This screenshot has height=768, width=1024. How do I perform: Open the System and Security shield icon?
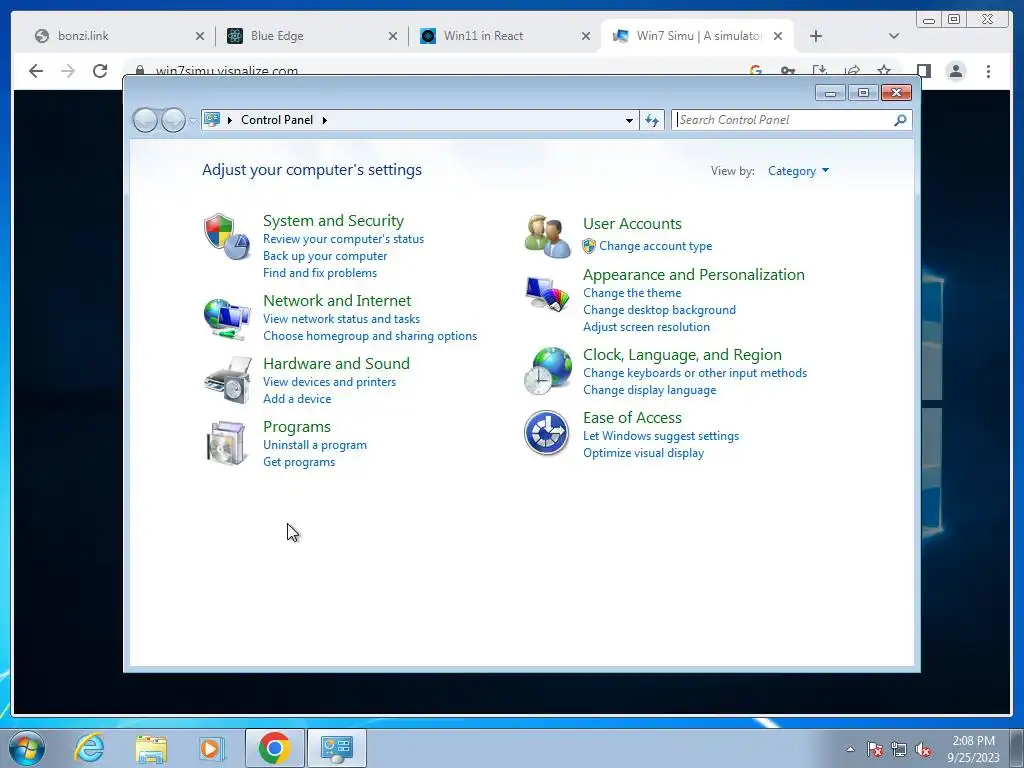tap(226, 236)
